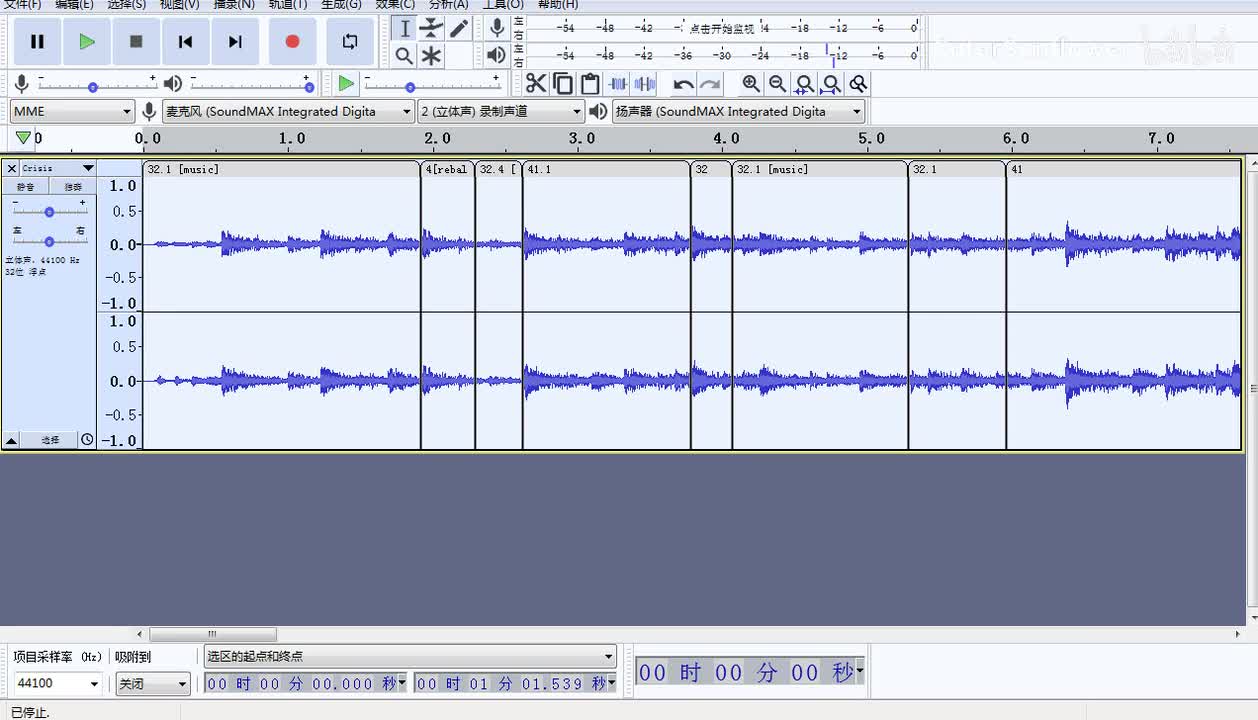
Task: Skip to the start of the project
Action: 185,42
